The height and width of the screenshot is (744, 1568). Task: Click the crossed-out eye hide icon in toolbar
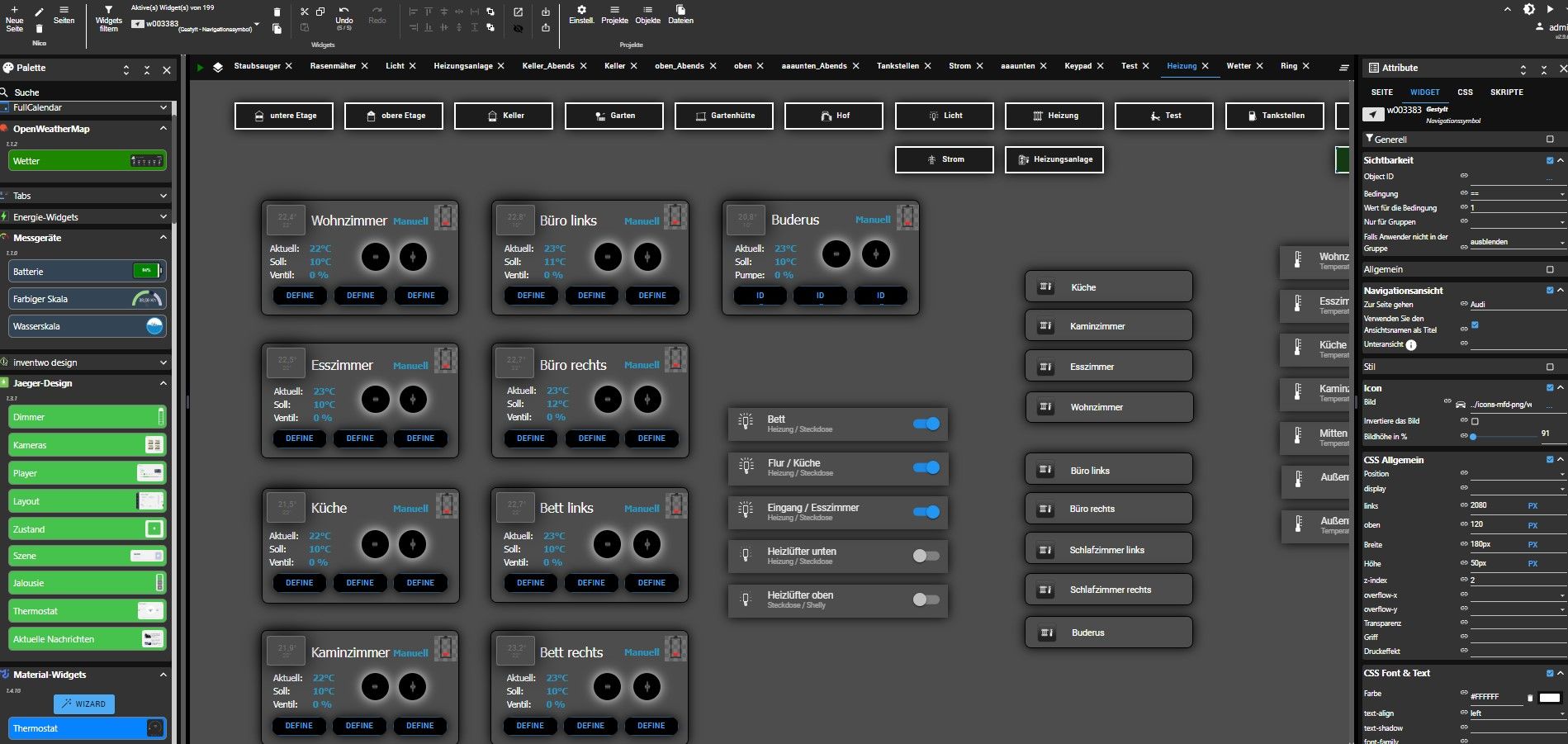pyautogui.click(x=518, y=28)
